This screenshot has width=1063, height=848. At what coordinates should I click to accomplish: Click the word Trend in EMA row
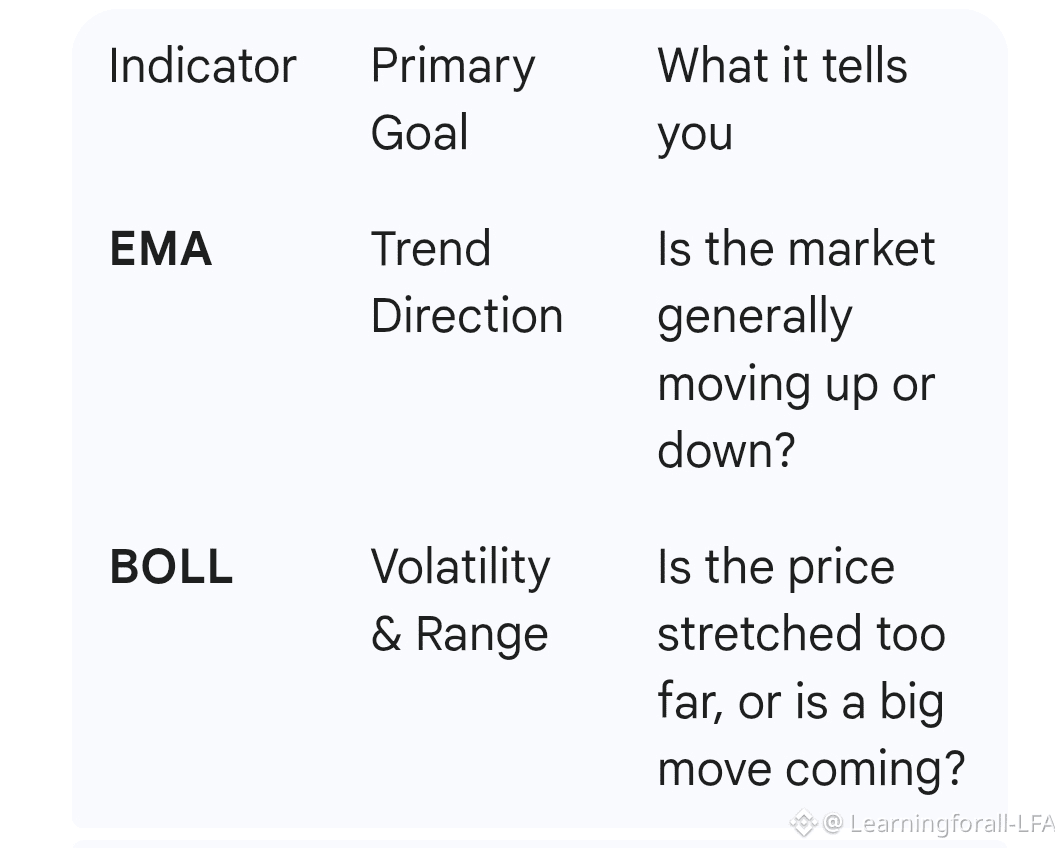tap(431, 250)
